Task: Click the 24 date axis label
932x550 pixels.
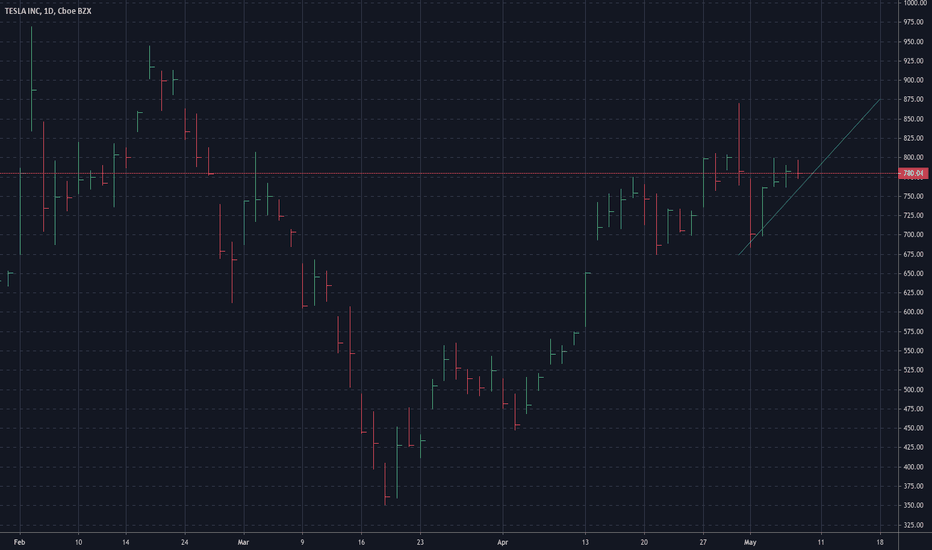Action: pyautogui.click(x=184, y=542)
